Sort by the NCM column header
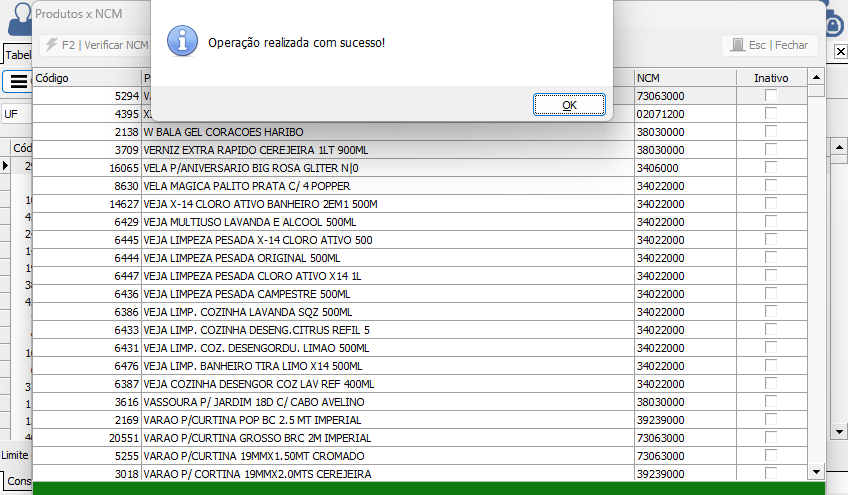Image resolution: width=848 pixels, height=495 pixels. click(685, 78)
